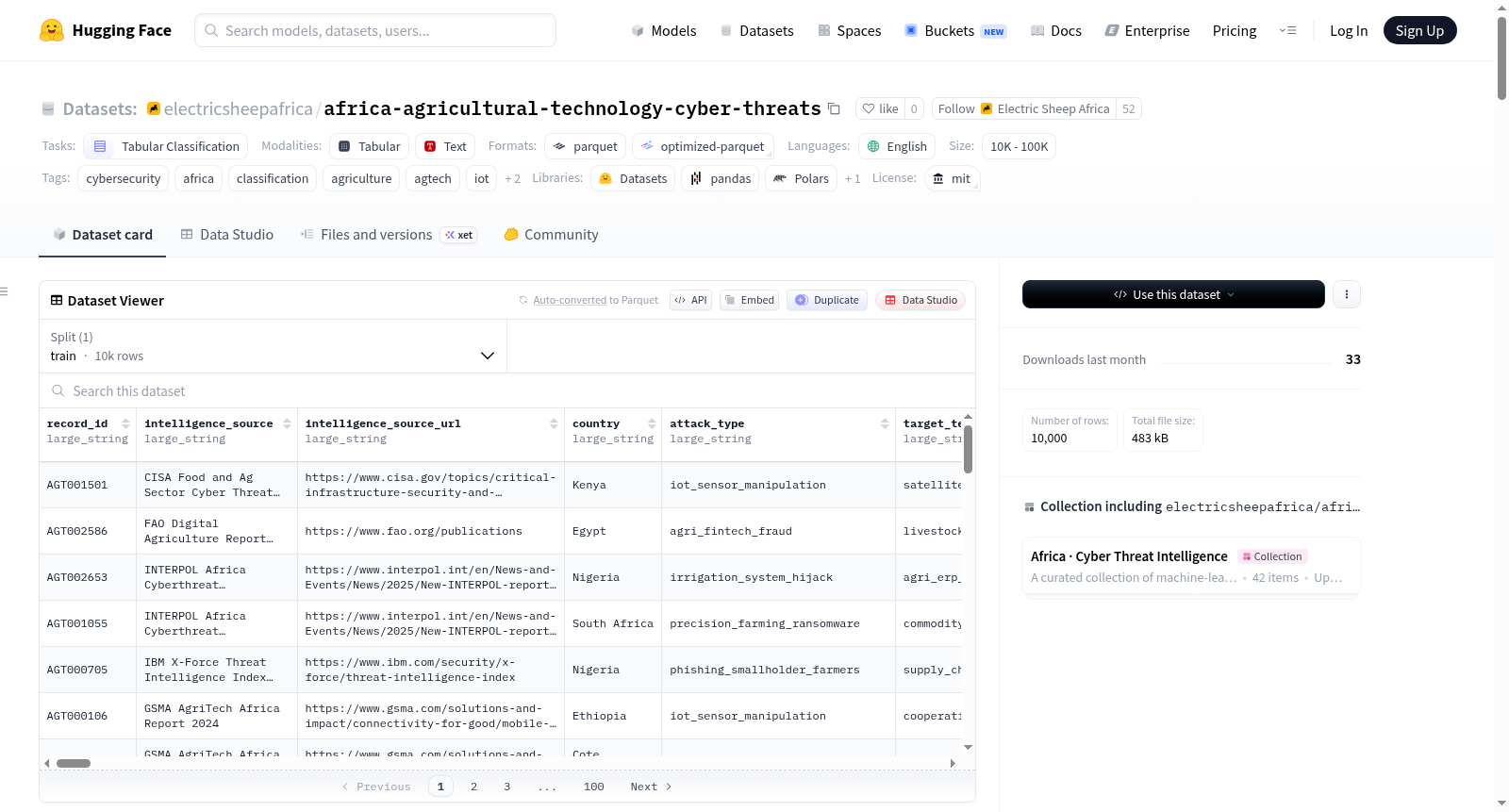Screen dimensions: 1509x812
Task: Sort the record_id column
Action: [x=125, y=423]
